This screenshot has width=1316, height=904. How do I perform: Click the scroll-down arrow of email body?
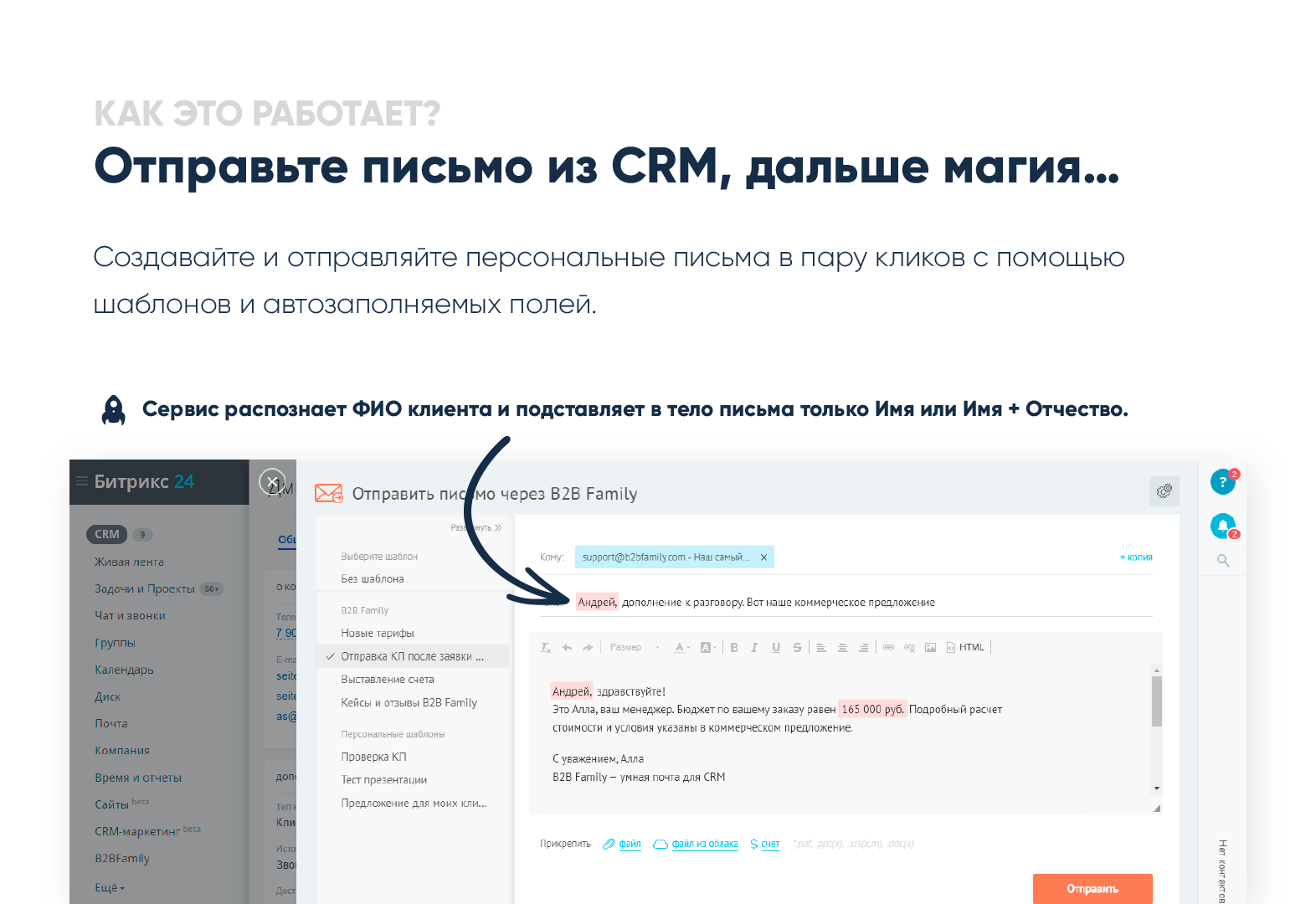pyautogui.click(x=1157, y=788)
